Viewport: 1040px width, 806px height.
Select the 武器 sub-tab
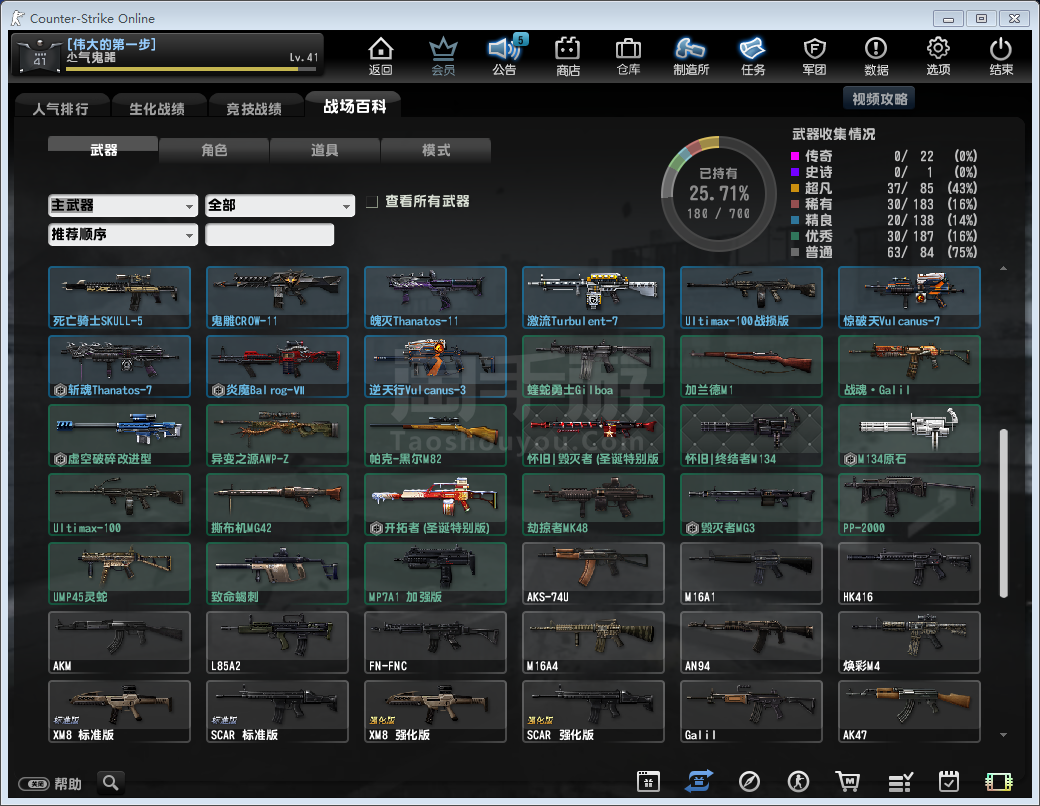[103, 149]
